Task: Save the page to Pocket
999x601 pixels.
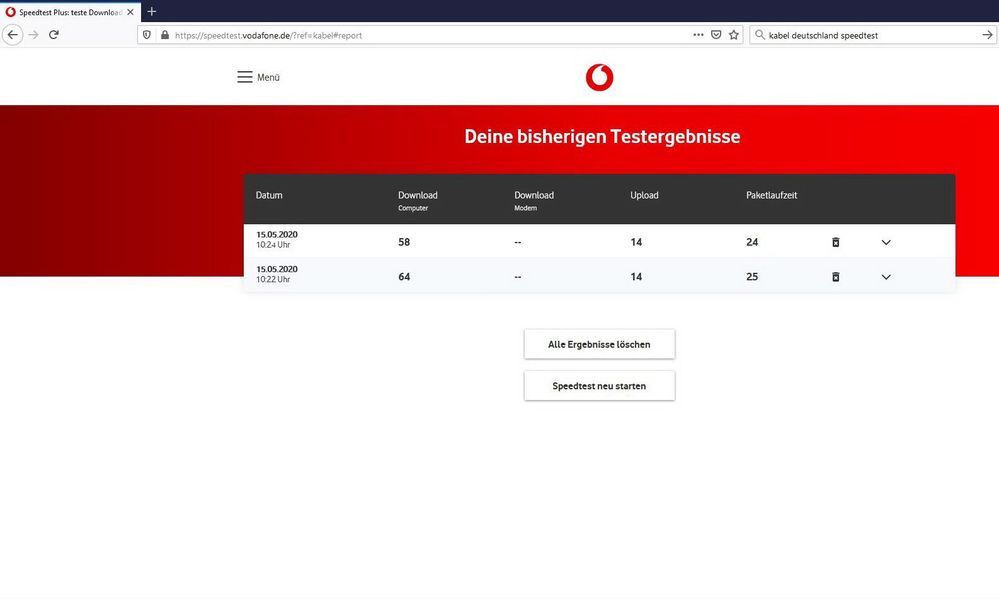Action: tap(716, 34)
